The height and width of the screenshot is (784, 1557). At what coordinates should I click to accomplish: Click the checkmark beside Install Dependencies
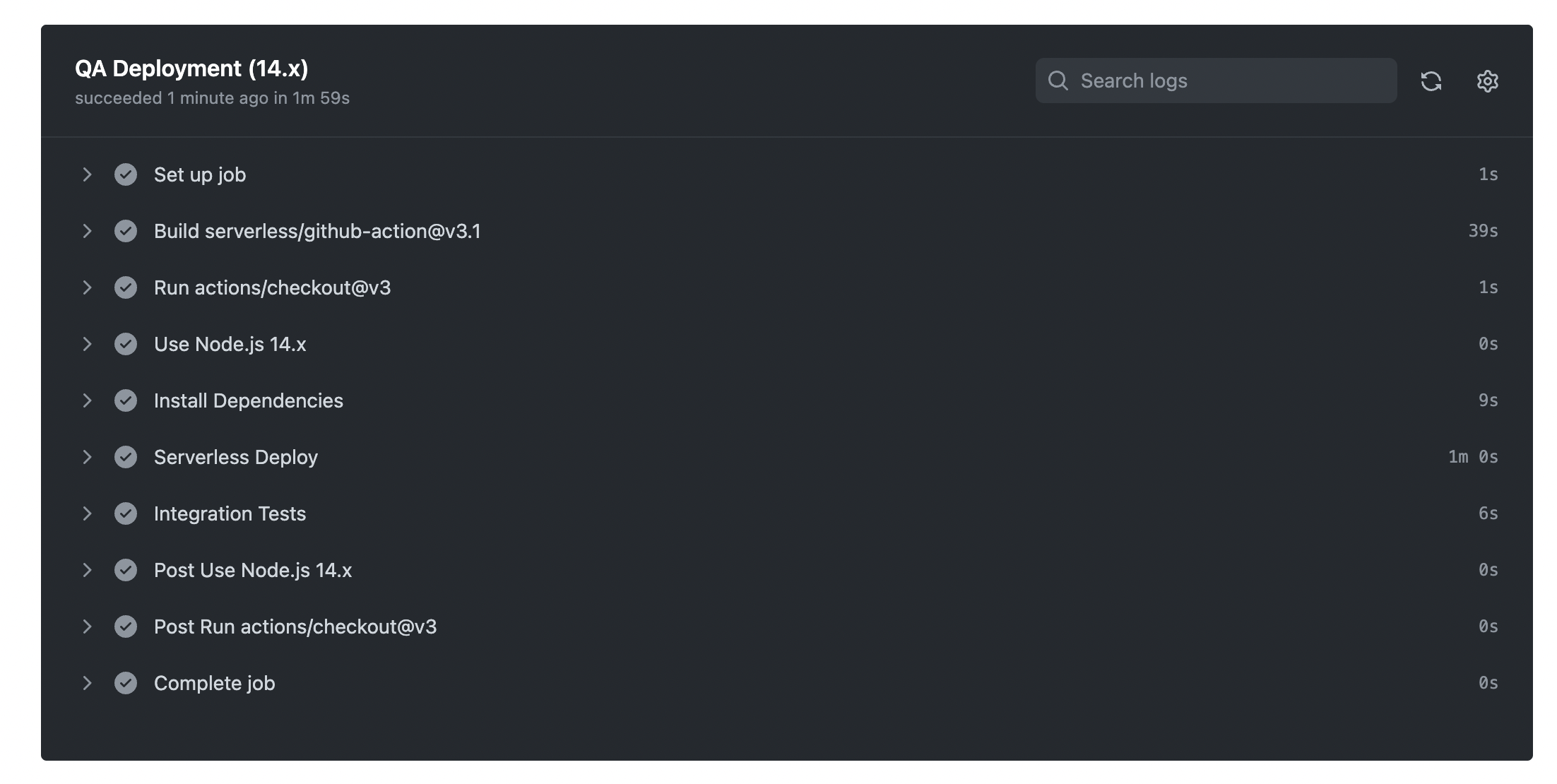tap(126, 400)
